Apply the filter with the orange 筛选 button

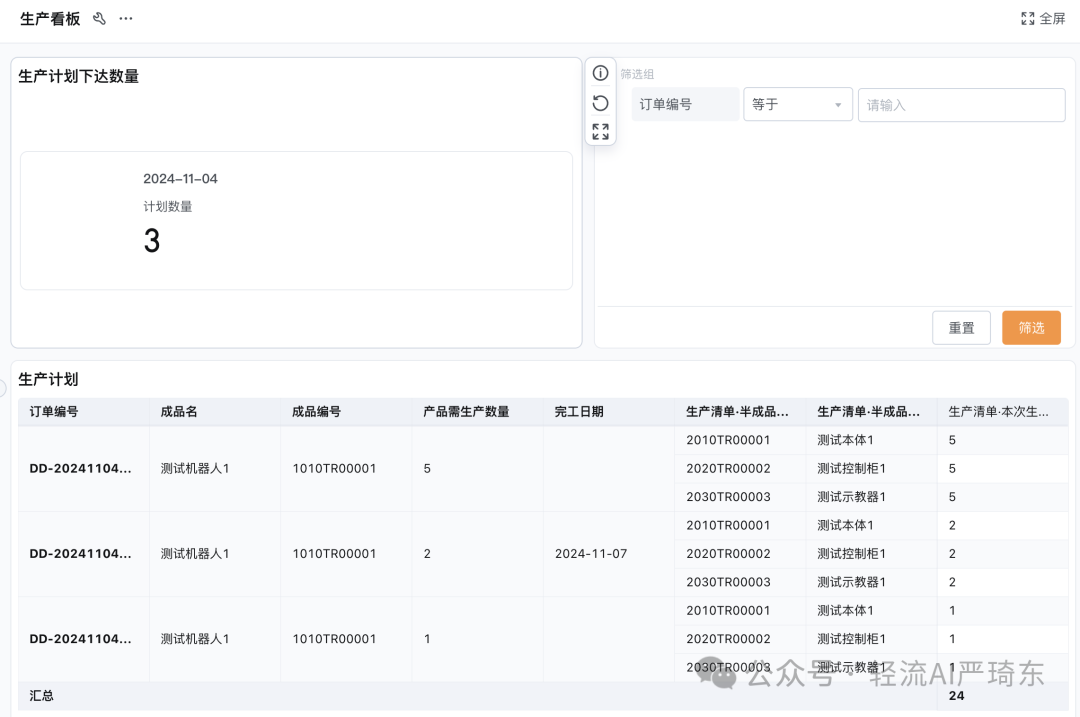click(x=1031, y=328)
